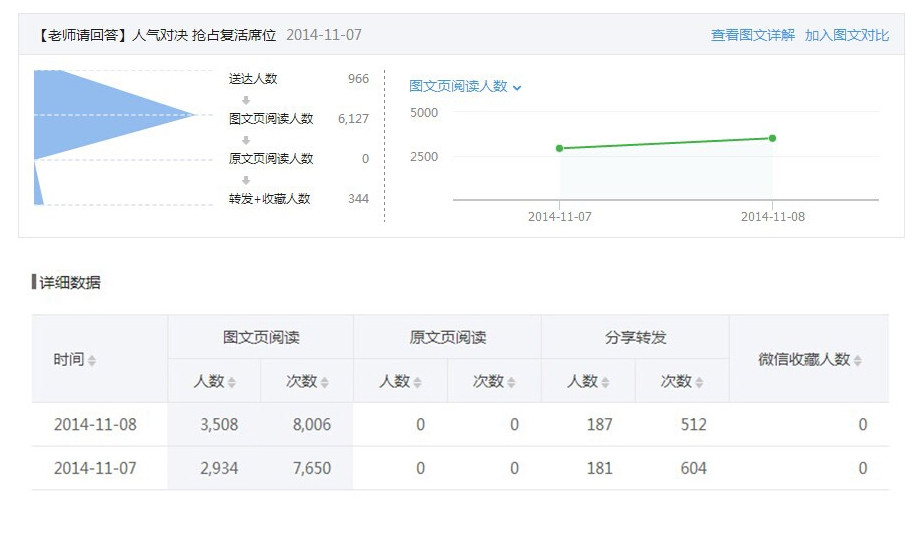Click cell value 3,508

(x=219, y=424)
